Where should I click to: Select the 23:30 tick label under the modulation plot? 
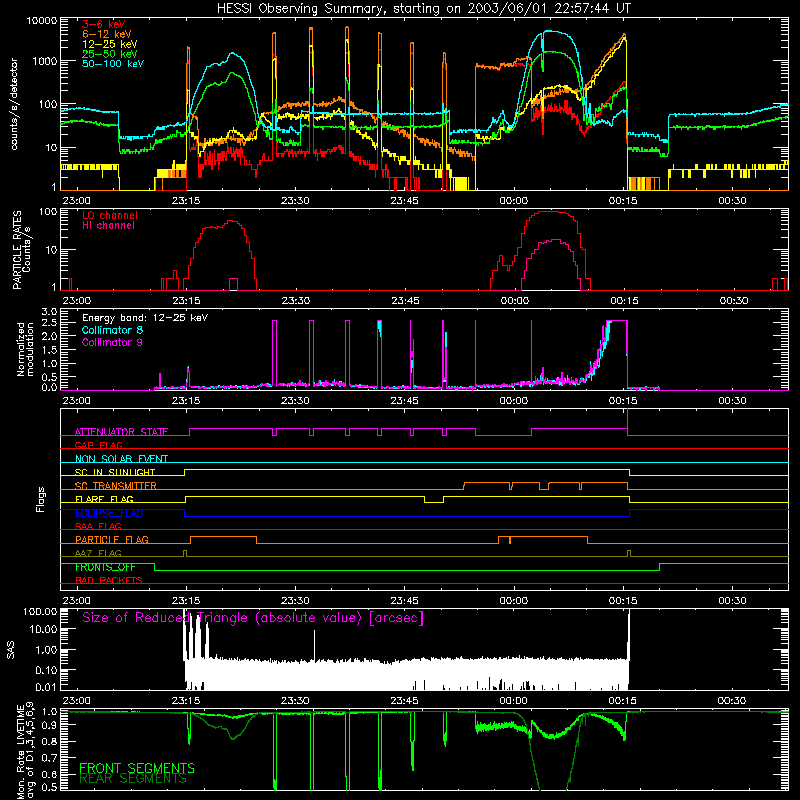pyautogui.click(x=295, y=401)
